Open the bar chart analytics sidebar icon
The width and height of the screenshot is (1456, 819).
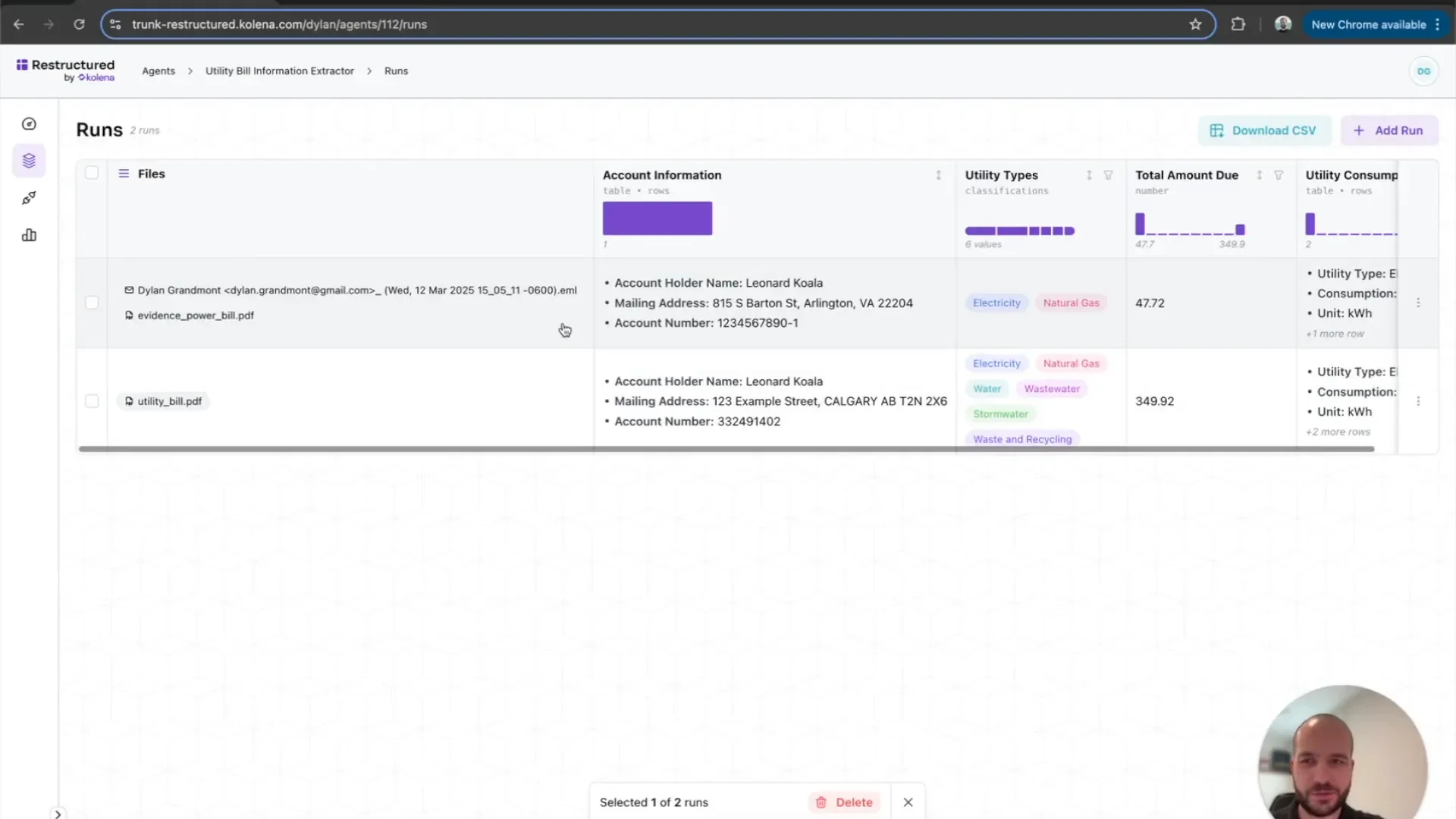pyautogui.click(x=29, y=235)
